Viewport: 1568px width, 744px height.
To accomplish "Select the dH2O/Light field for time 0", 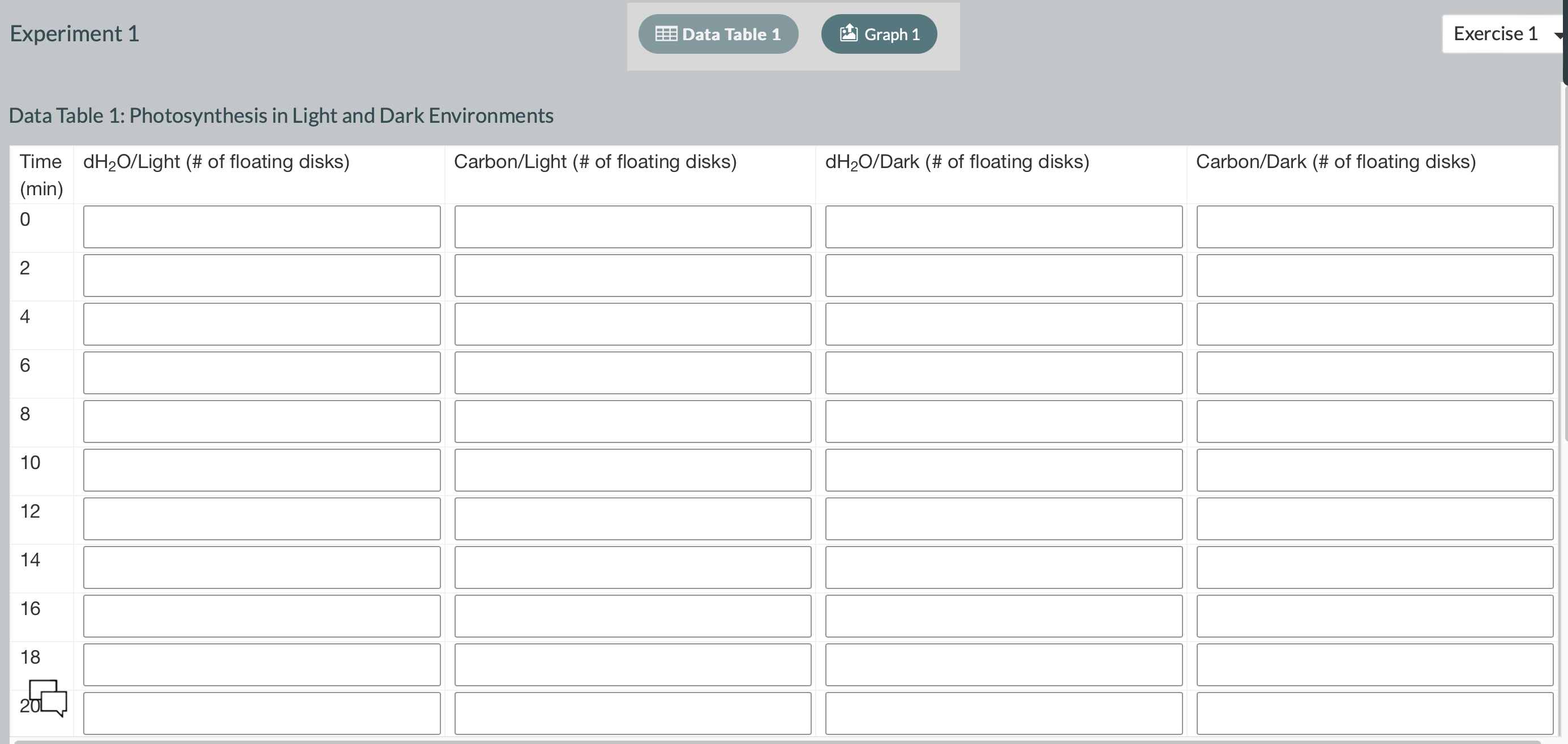I will [x=262, y=226].
